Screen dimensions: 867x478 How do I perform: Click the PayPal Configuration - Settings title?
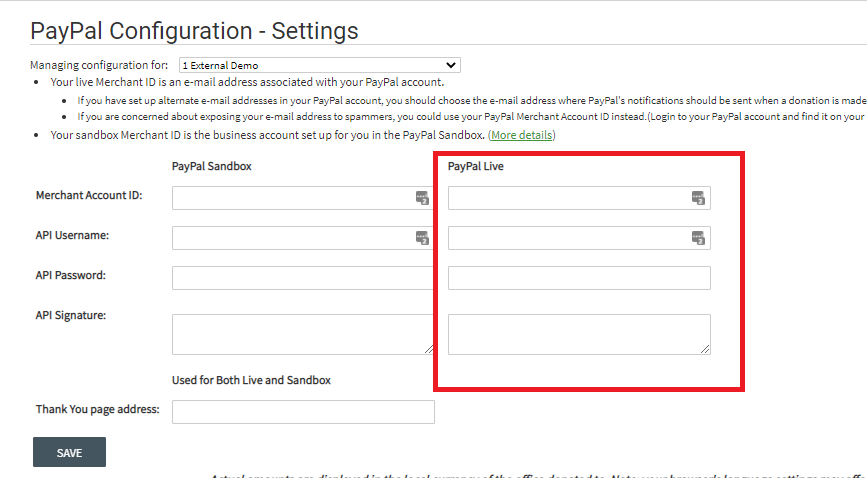[194, 30]
